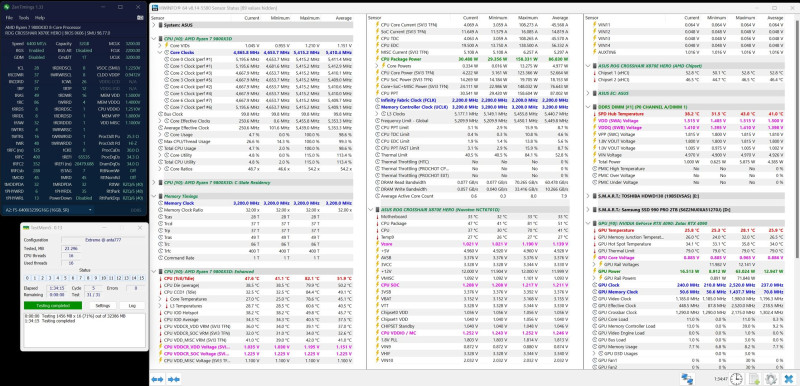Select GPU Core Load row
The width and height of the screenshot is (800, 386).
689,319
